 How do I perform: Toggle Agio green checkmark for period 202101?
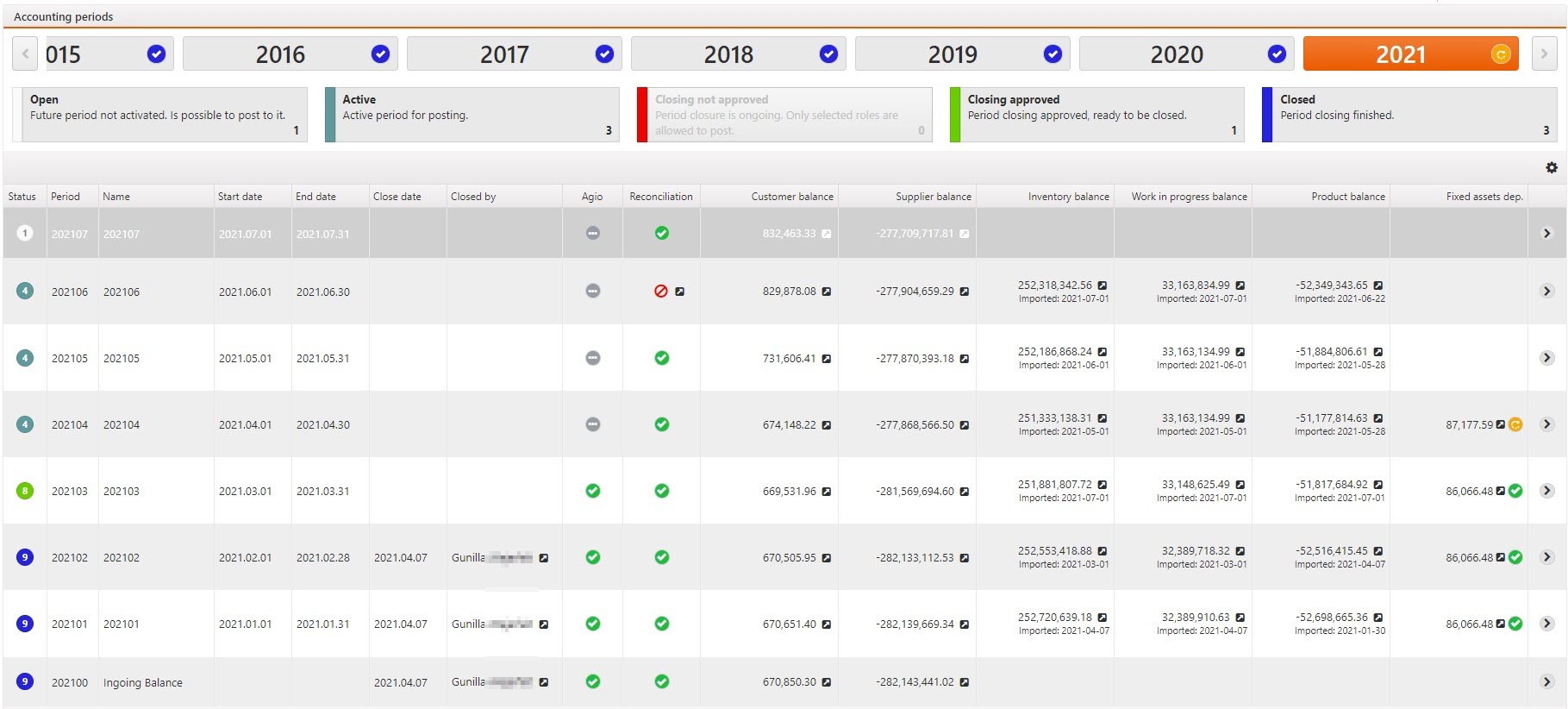point(593,624)
